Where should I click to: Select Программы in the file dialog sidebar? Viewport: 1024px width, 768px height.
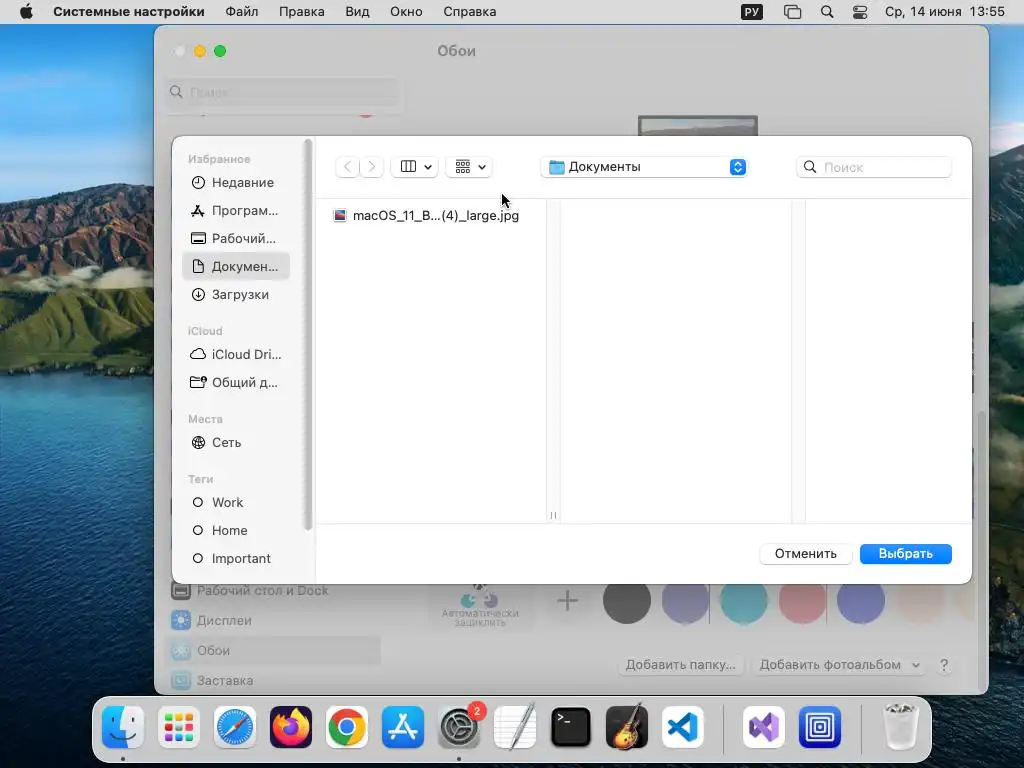pyautogui.click(x=236, y=211)
